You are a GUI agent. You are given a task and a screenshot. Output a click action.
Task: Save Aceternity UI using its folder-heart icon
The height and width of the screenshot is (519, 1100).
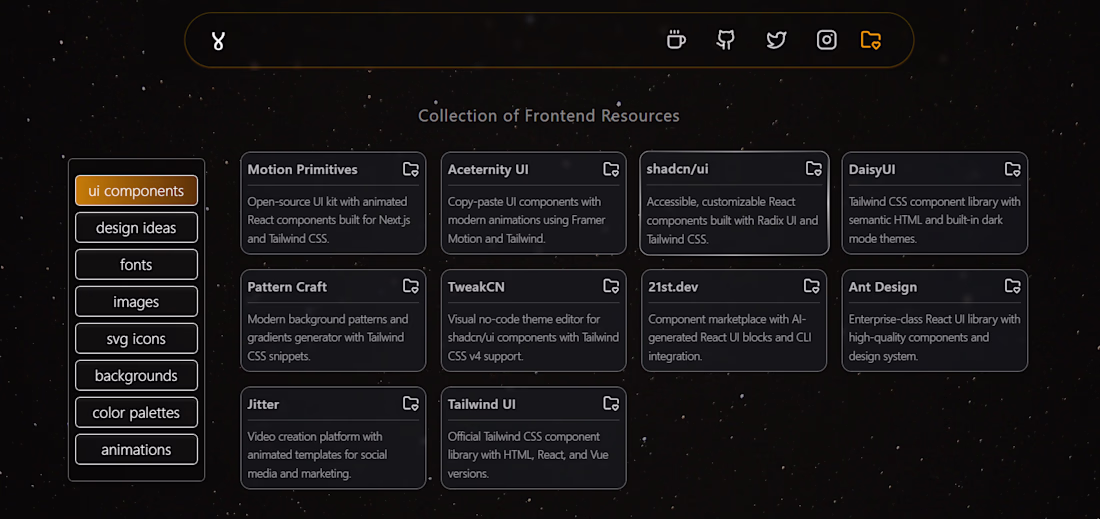(x=611, y=170)
